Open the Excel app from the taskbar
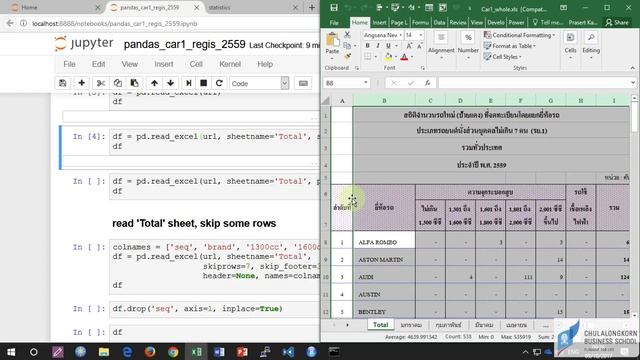Image resolution: width=640 pixels, height=360 pixels. tap(196, 351)
